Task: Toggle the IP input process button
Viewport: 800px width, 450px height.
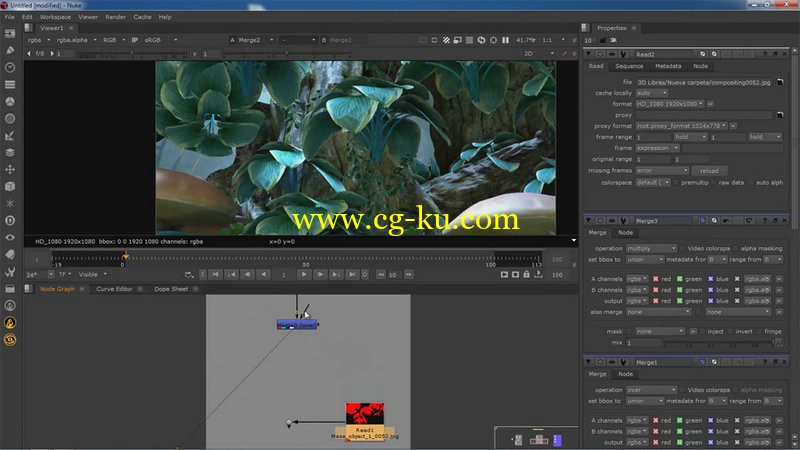Action: pyautogui.click(x=135, y=40)
